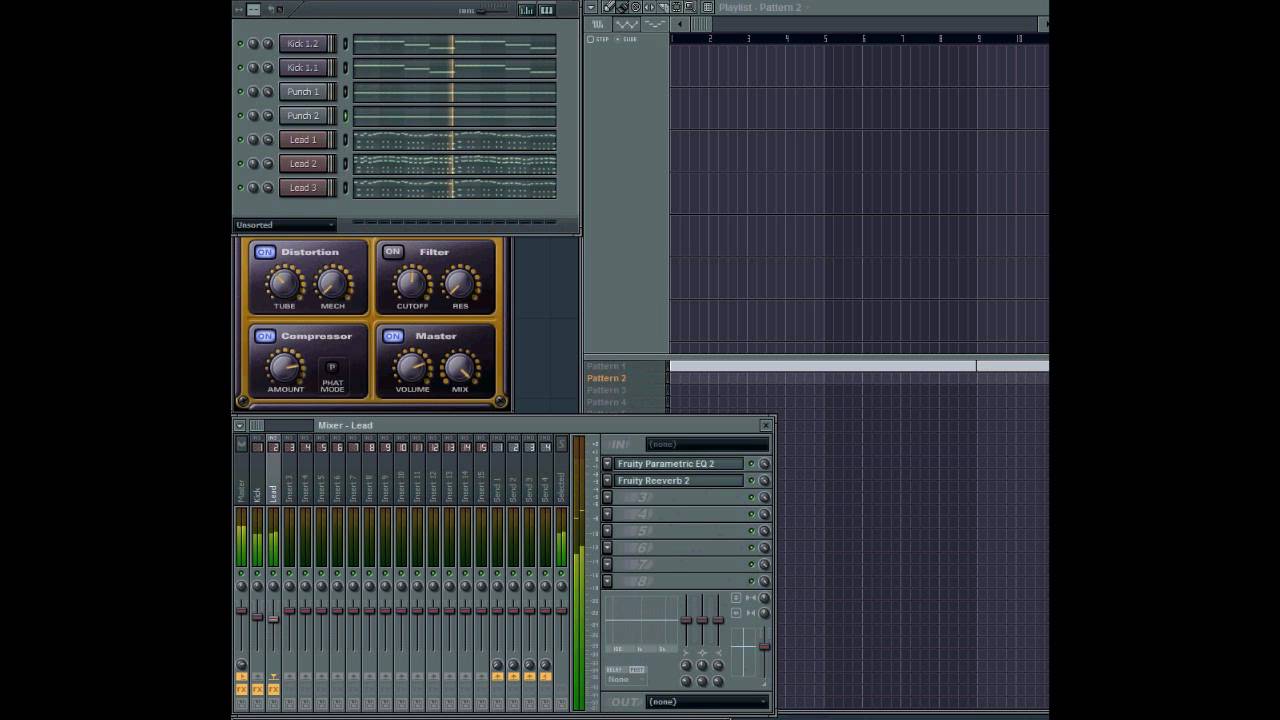Select Pattern 1 in Playlist
1280x720 pixels.
606,366
